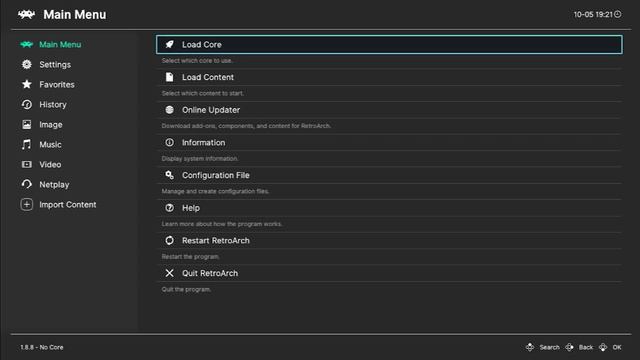Open the Favorites sidebar tab

click(57, 84)
